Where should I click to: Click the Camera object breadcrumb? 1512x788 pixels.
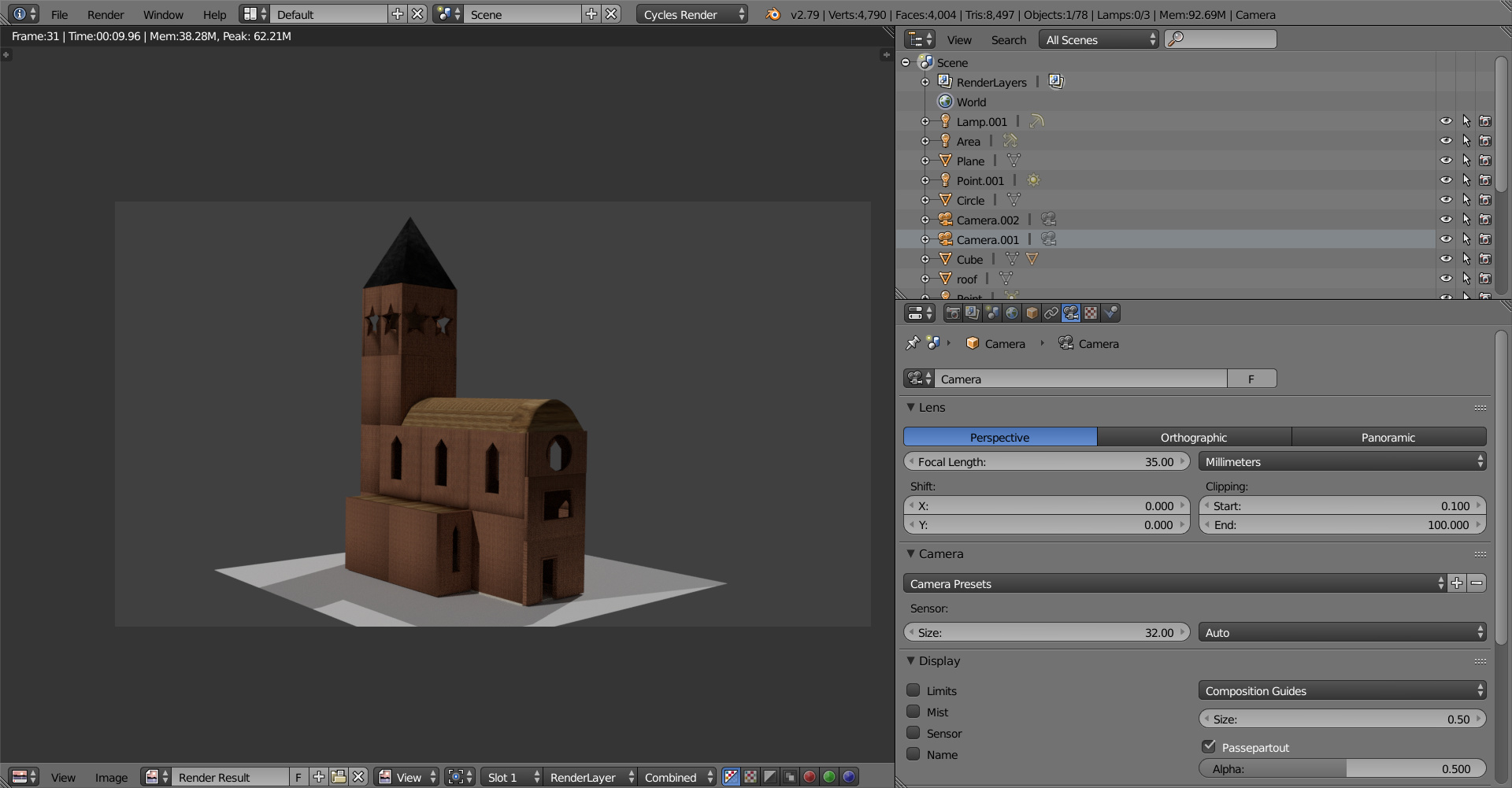click(996, 343)
